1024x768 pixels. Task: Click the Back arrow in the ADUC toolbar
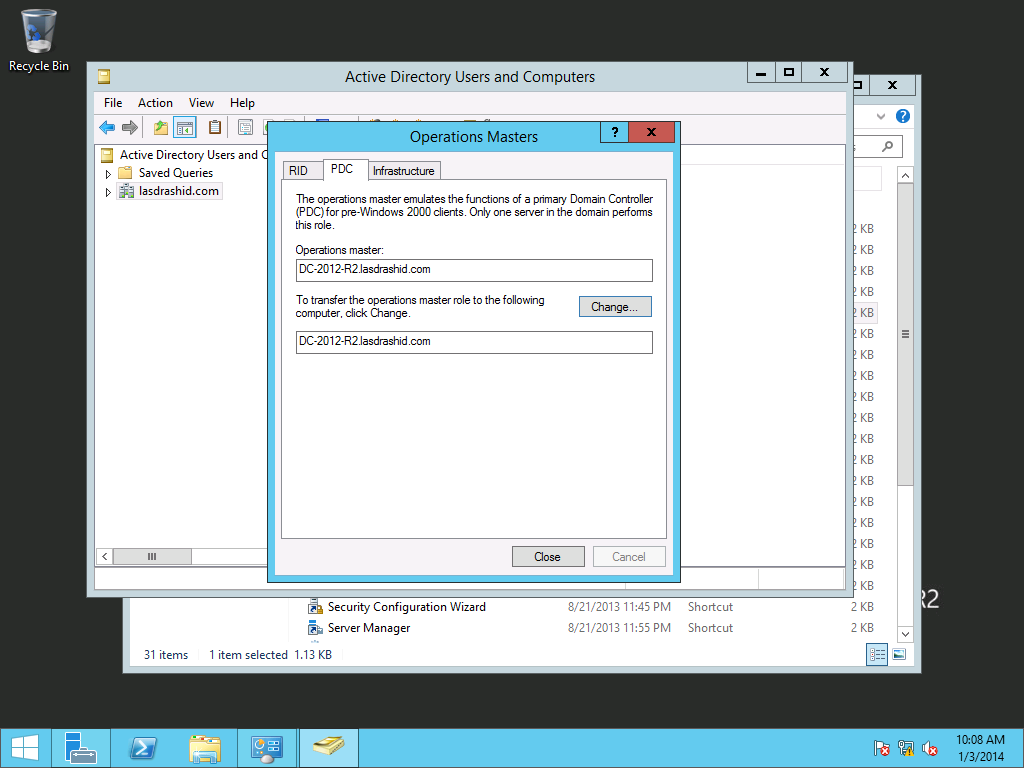click(x=107, y=127)
